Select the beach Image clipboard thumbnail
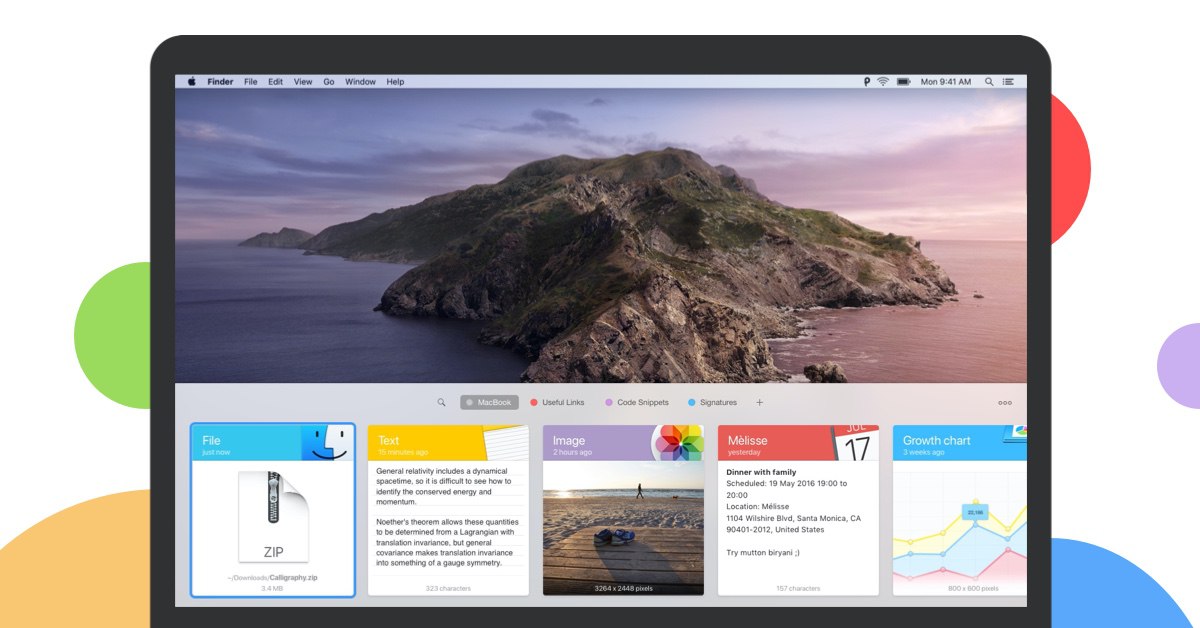The height and width of the screenshot is (628, 1200). pos(623,528)
